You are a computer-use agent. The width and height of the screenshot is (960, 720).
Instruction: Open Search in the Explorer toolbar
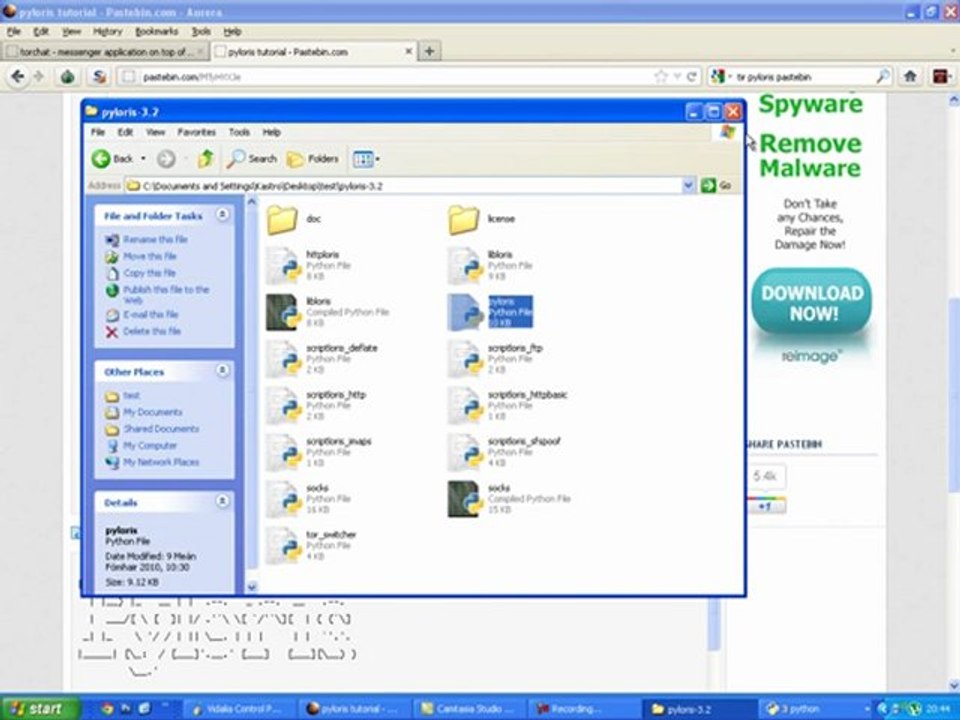(x=252, y=159)
